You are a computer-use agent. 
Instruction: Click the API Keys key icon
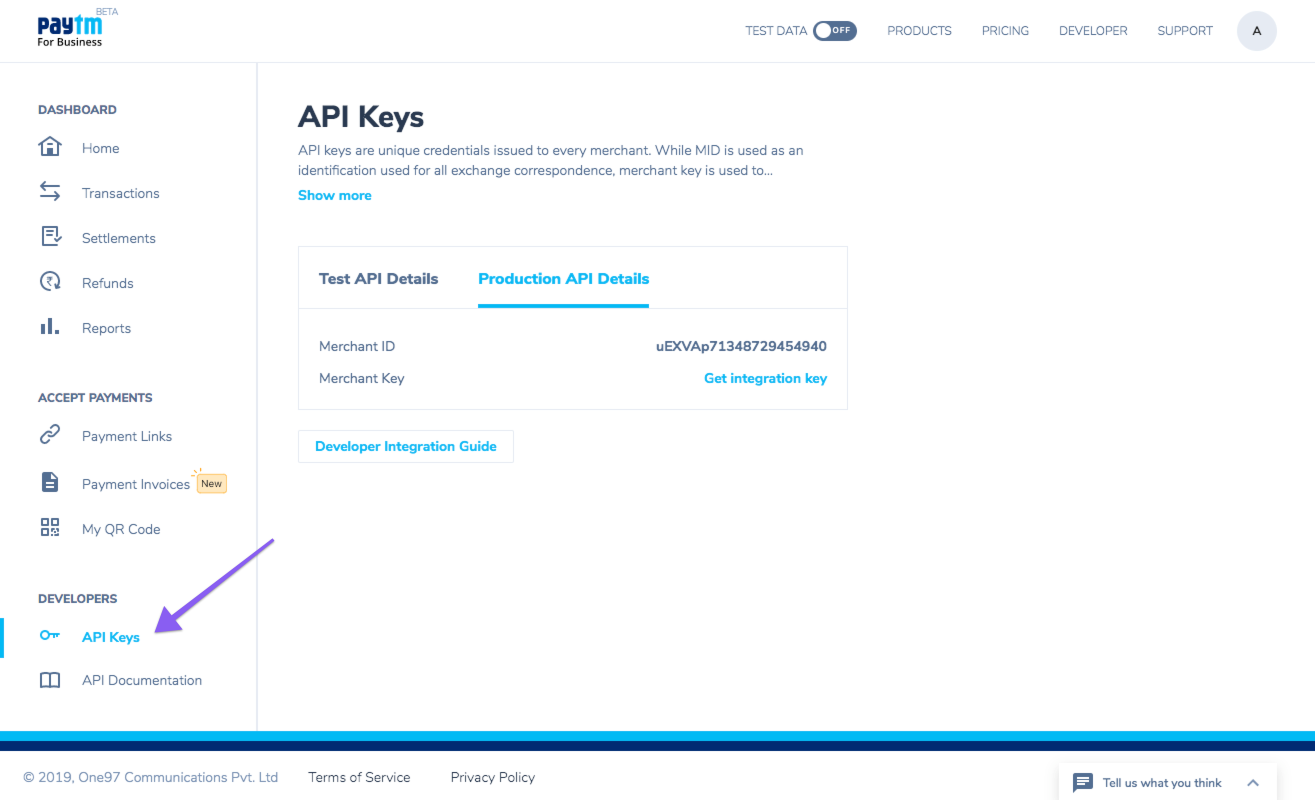(x=50, y=636)
